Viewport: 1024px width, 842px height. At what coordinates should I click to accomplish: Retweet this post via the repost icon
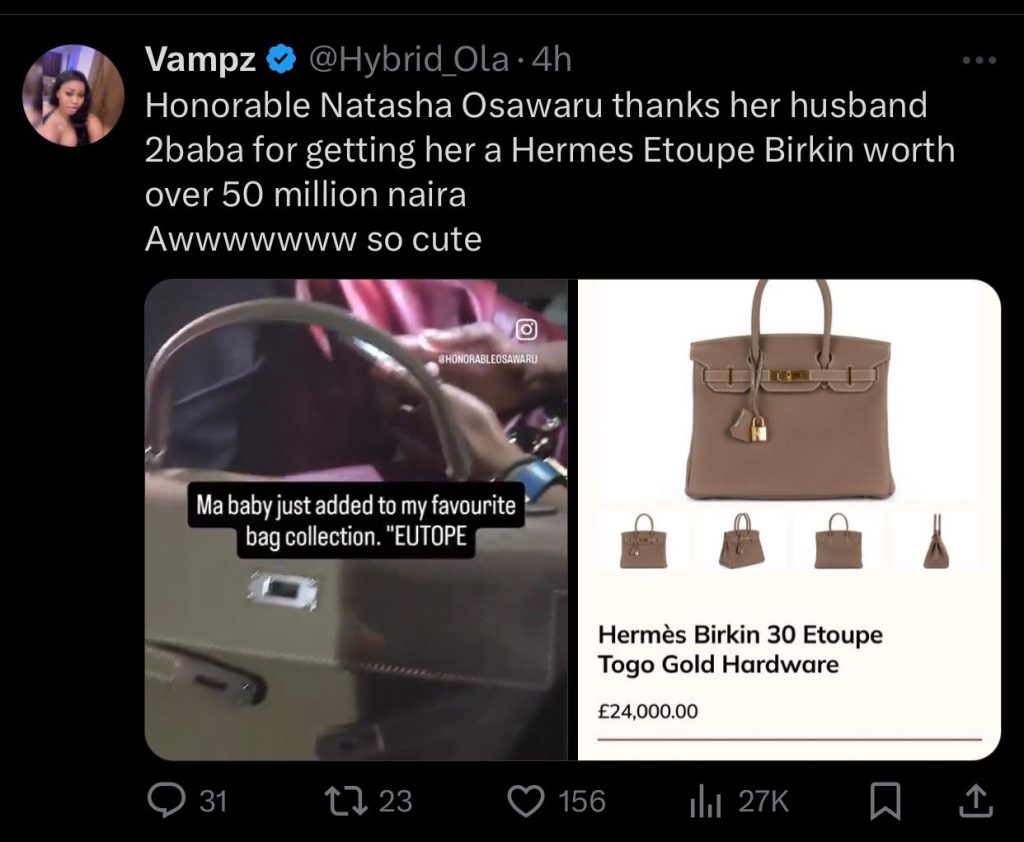(347, 801)
